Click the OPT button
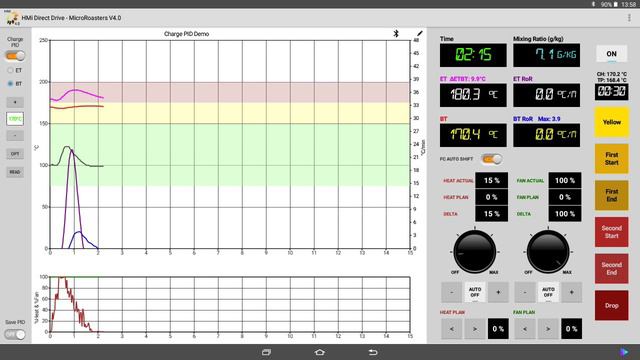The image size is (640, 360). click(15, 154)
